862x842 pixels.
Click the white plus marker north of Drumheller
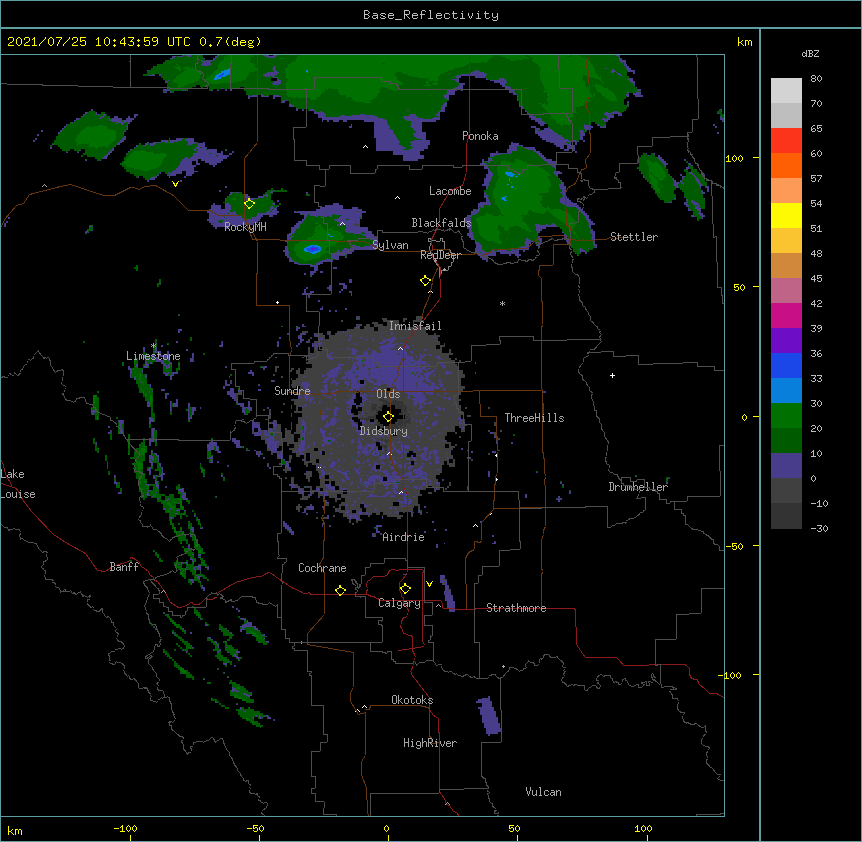[x=612, y=375]
